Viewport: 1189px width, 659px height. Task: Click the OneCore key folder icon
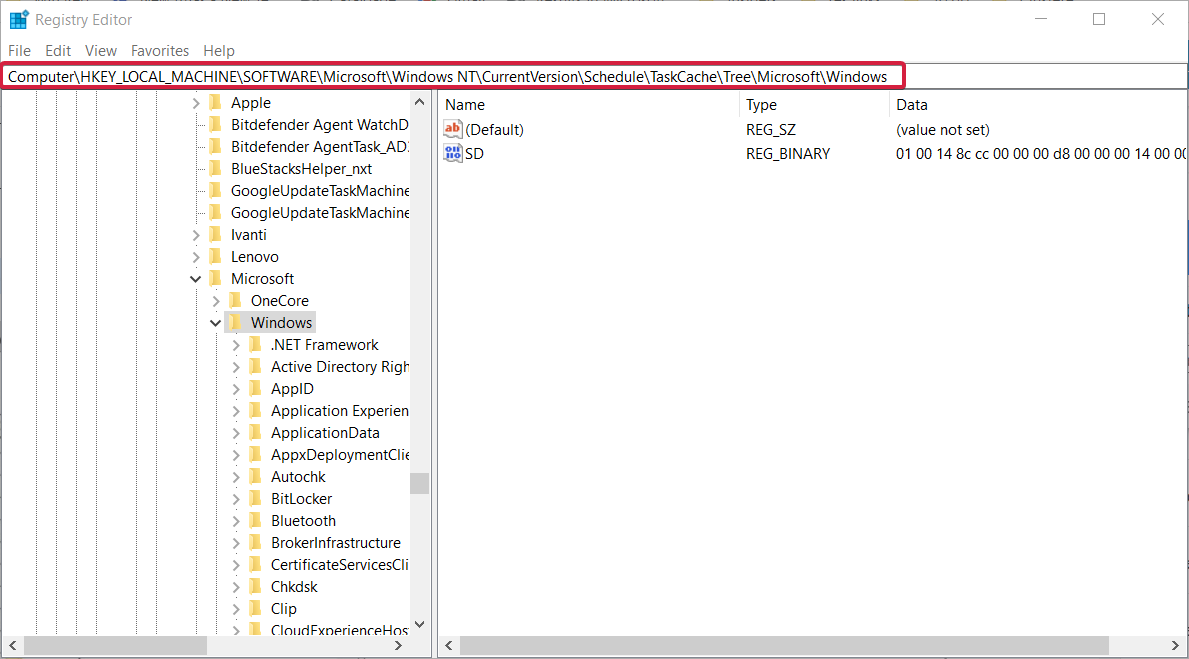235,300
